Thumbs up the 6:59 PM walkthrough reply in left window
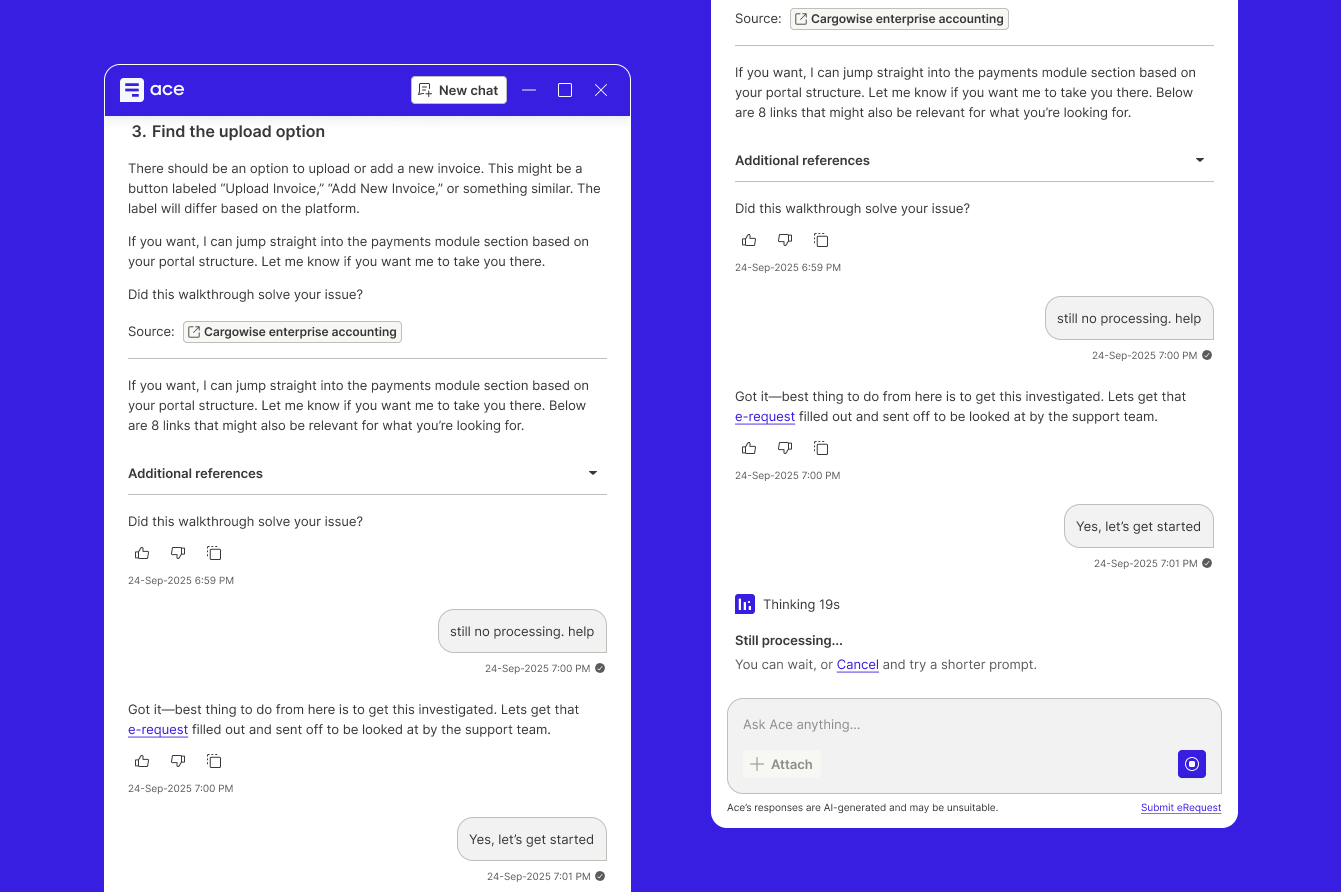 pos(142,553)
